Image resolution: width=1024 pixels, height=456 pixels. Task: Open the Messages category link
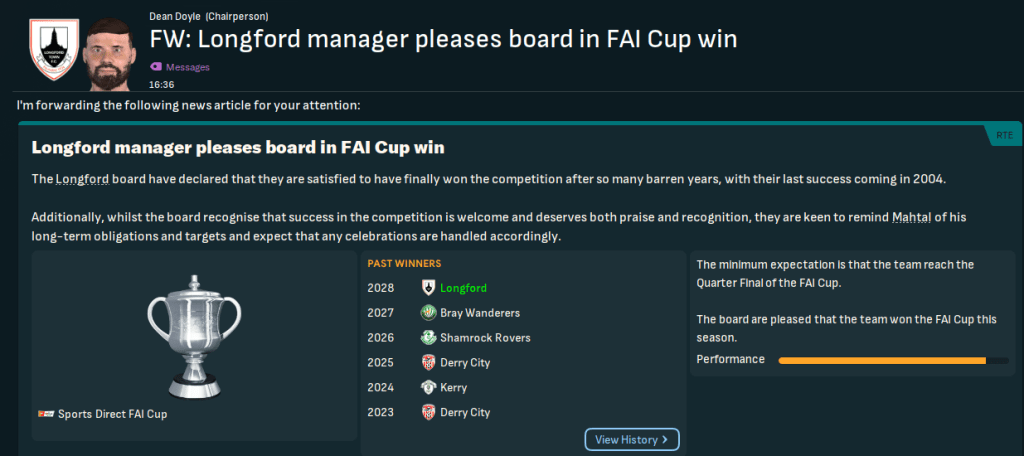187,67
